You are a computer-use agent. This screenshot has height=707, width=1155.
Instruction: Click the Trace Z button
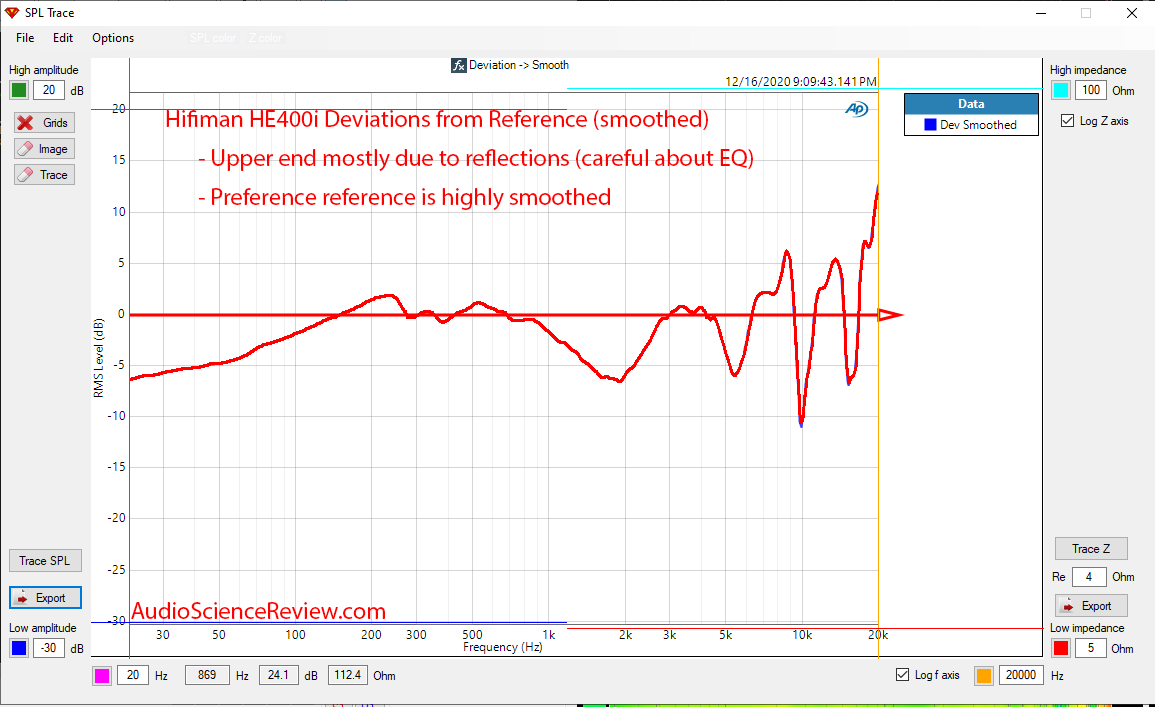pyautogui.click(x=1091, y=549)
